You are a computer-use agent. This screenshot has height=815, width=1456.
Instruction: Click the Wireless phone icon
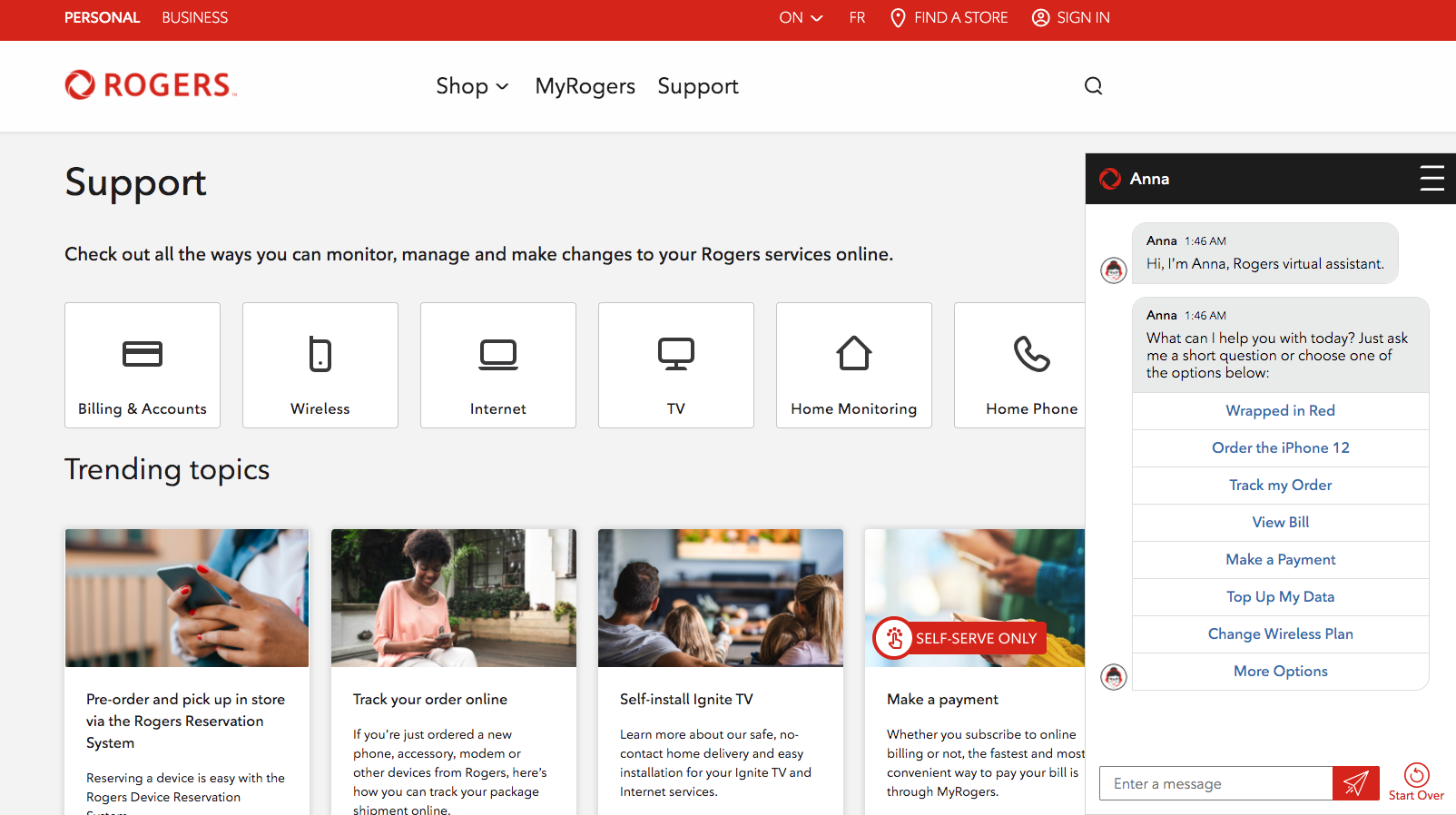(320, 354)
